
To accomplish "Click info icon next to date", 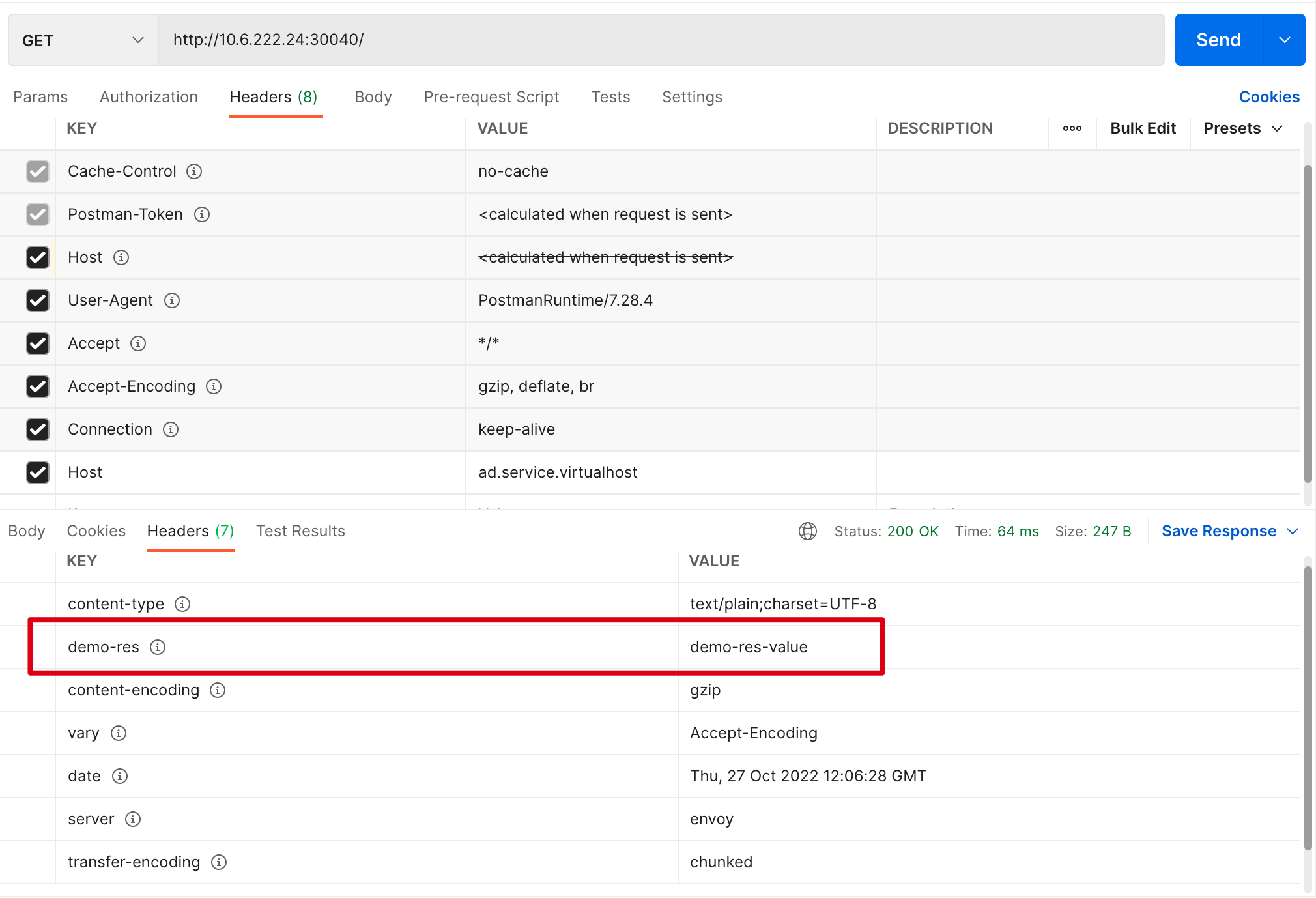I will (x=120, y=776).
